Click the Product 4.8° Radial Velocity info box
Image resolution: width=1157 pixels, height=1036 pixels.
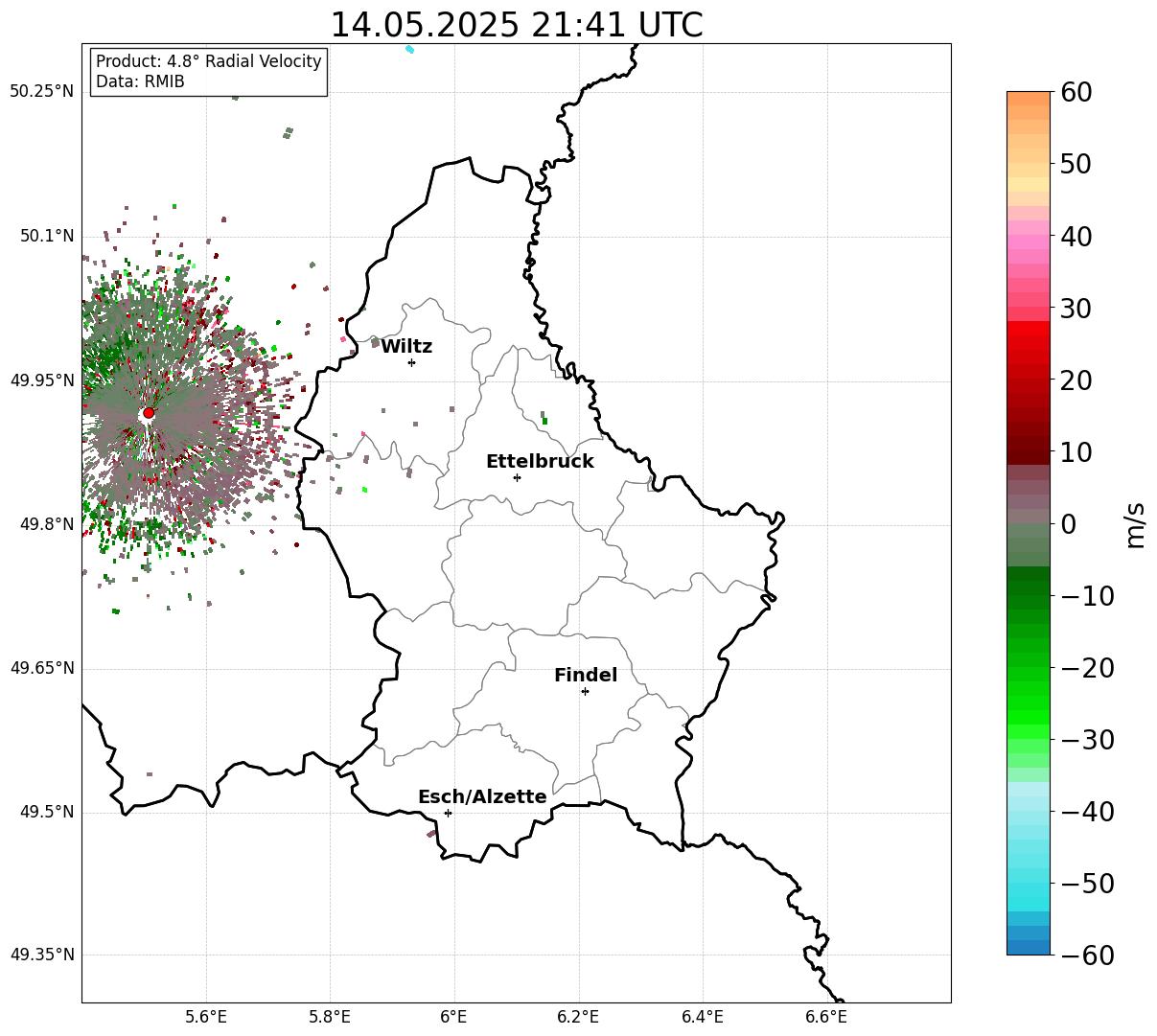(x=209, y=72)
